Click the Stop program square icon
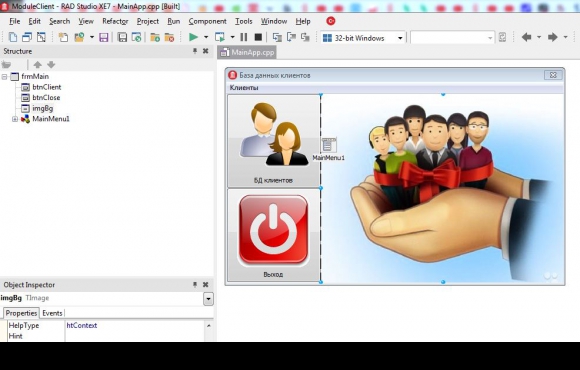 (258, 37)
